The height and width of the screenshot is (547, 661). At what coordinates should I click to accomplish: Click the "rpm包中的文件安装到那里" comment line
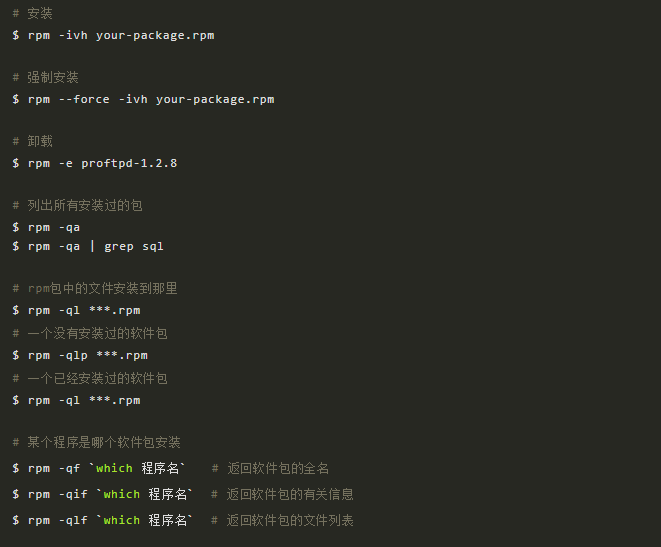tap(96, 288)
